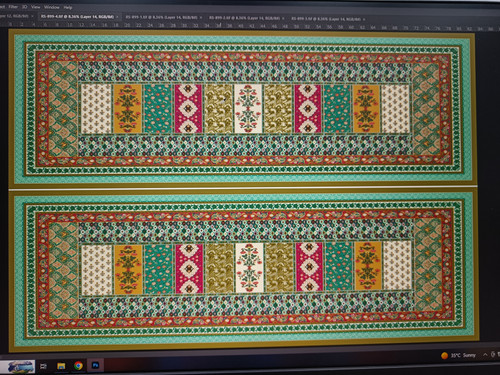500x375 pixels.
Task: Open the Window menu
Action: (x=52, y=7)
